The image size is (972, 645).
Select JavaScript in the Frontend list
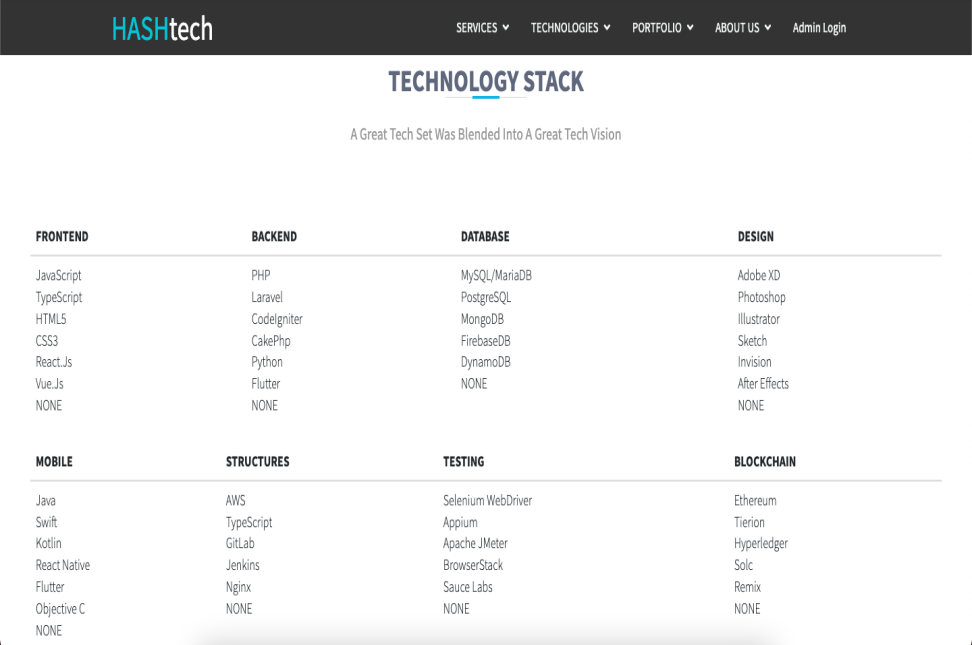59,276
